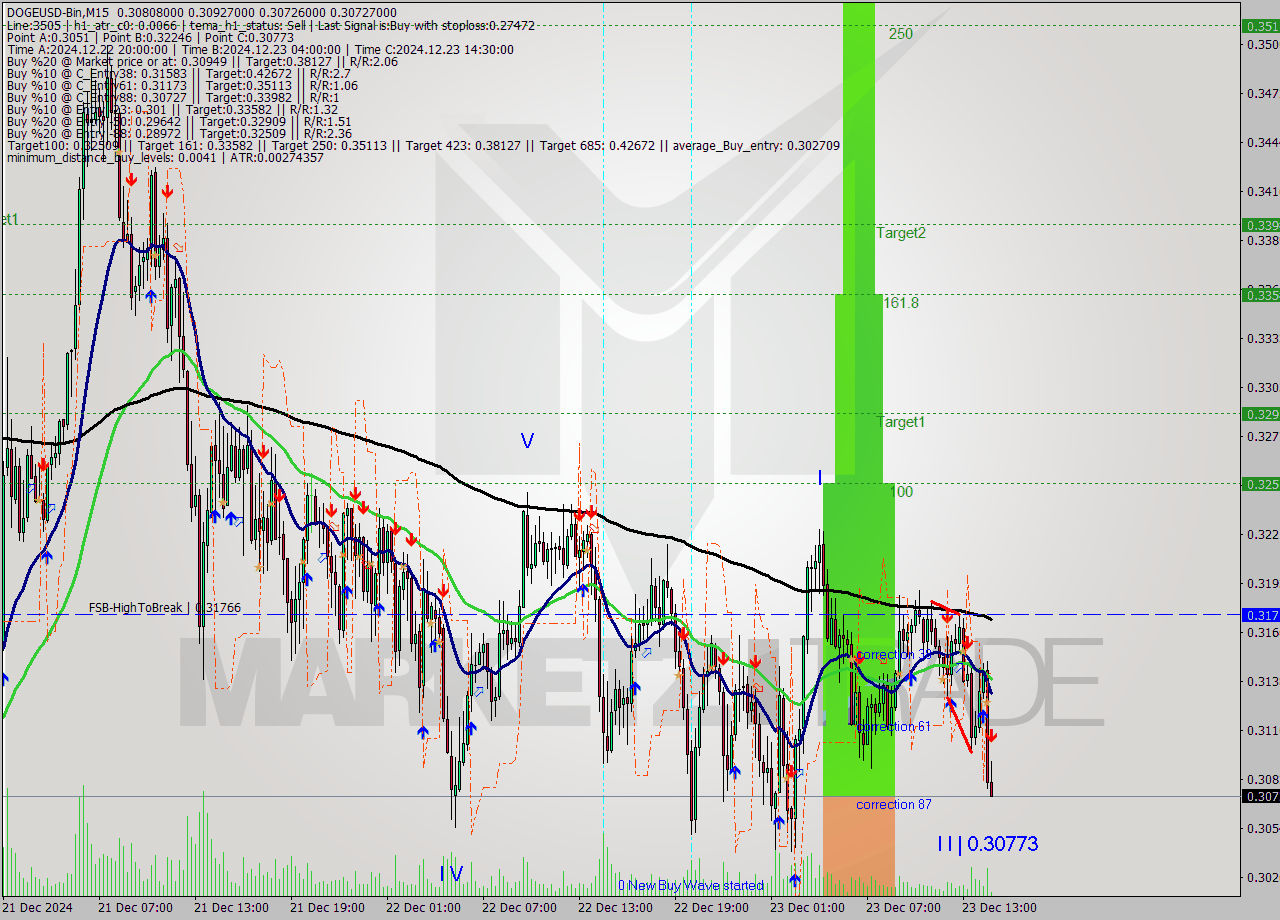
Task: Click the green 0.335 price tag
Action: [1260, 295]
